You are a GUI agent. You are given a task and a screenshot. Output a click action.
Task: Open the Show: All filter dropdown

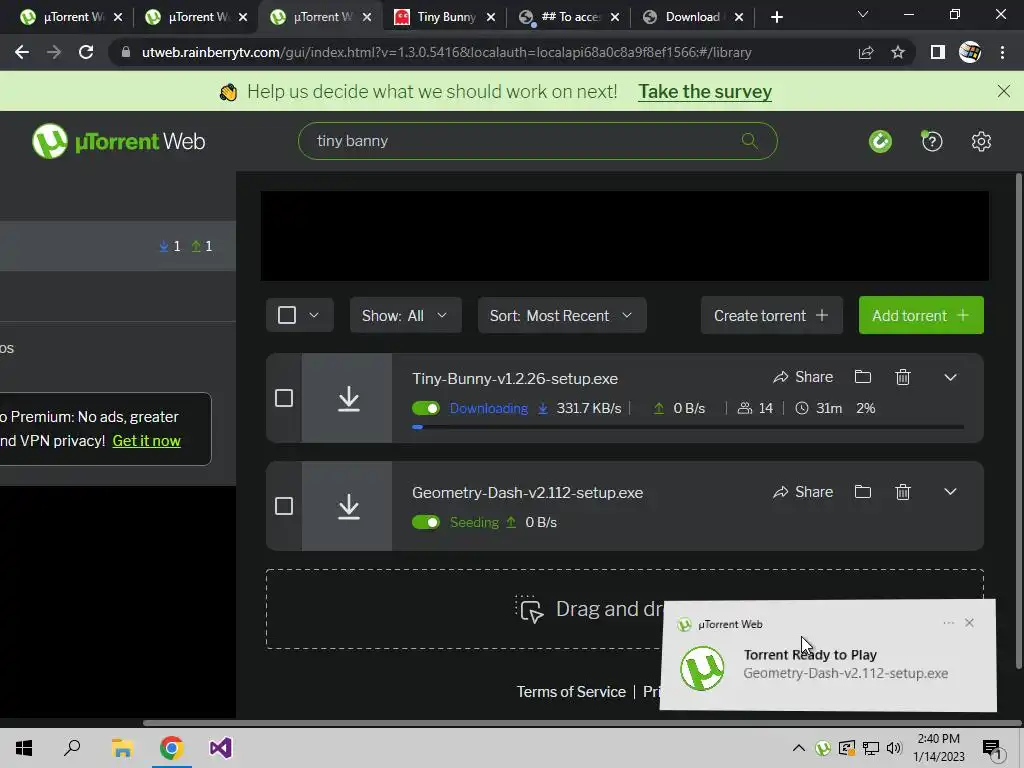pos(406,315)
